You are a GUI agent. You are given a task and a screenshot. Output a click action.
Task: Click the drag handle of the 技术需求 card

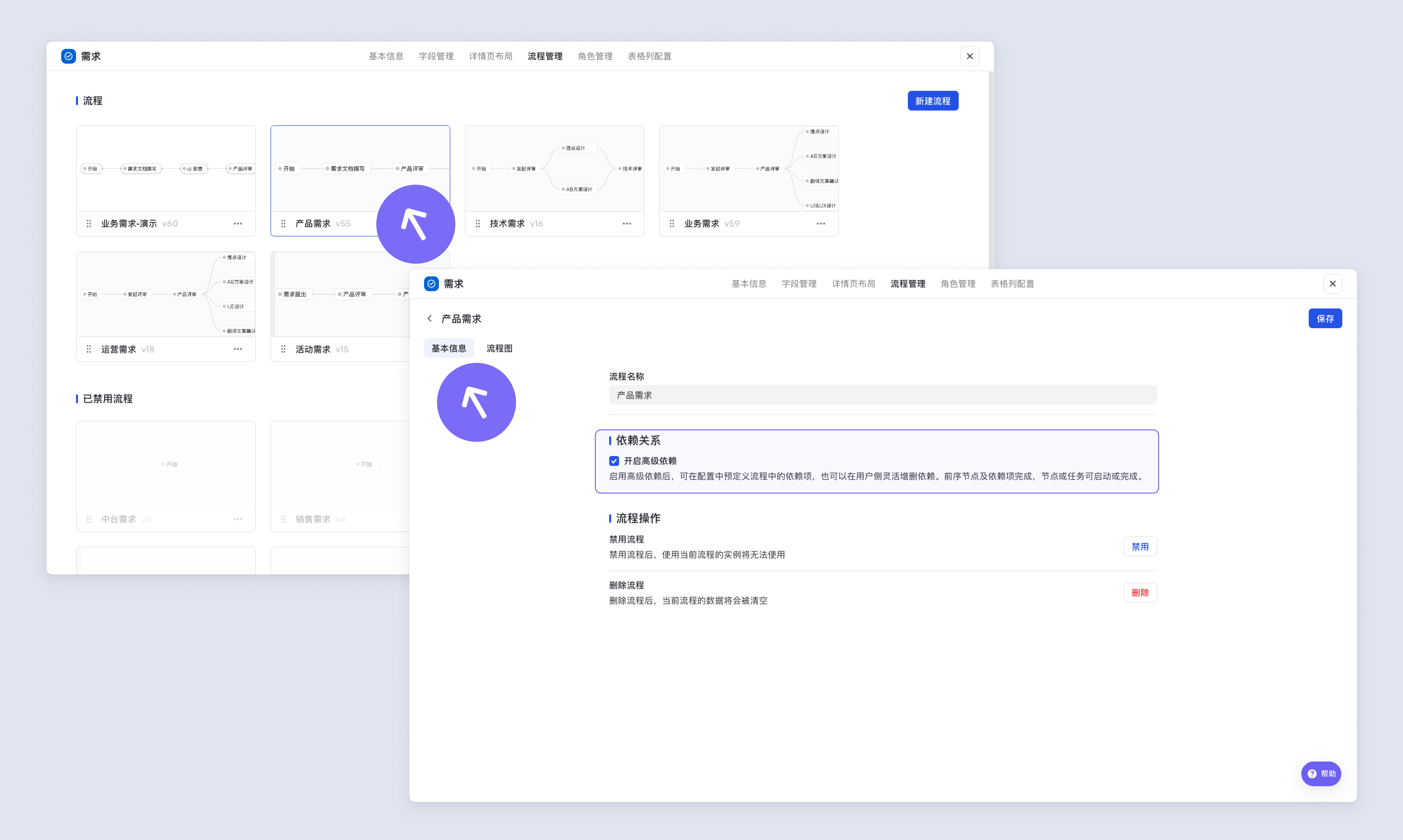click(x=478, y=224)
